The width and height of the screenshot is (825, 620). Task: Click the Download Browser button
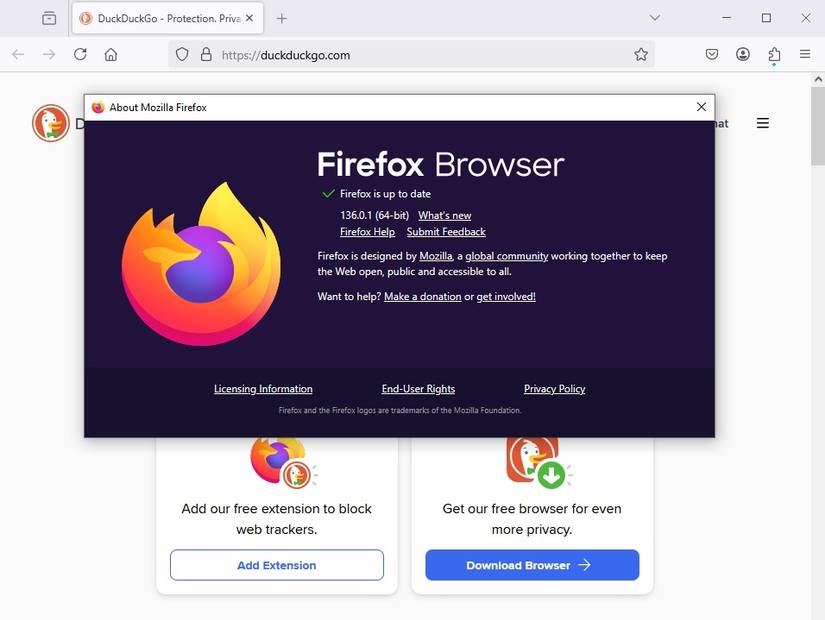(x=532, y=565)
